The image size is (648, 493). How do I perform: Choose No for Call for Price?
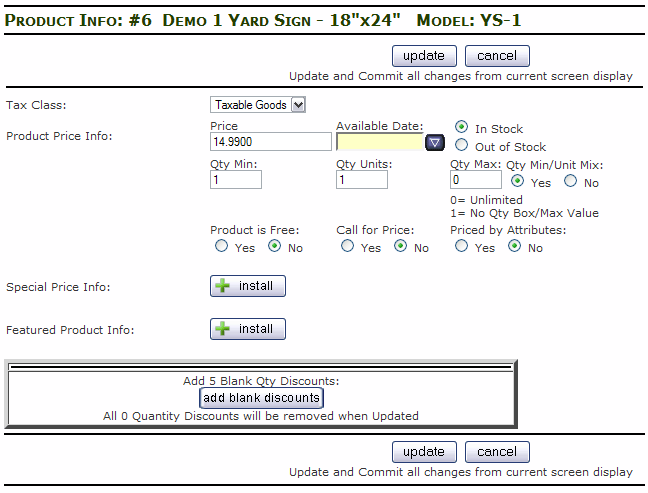(401, 246)
